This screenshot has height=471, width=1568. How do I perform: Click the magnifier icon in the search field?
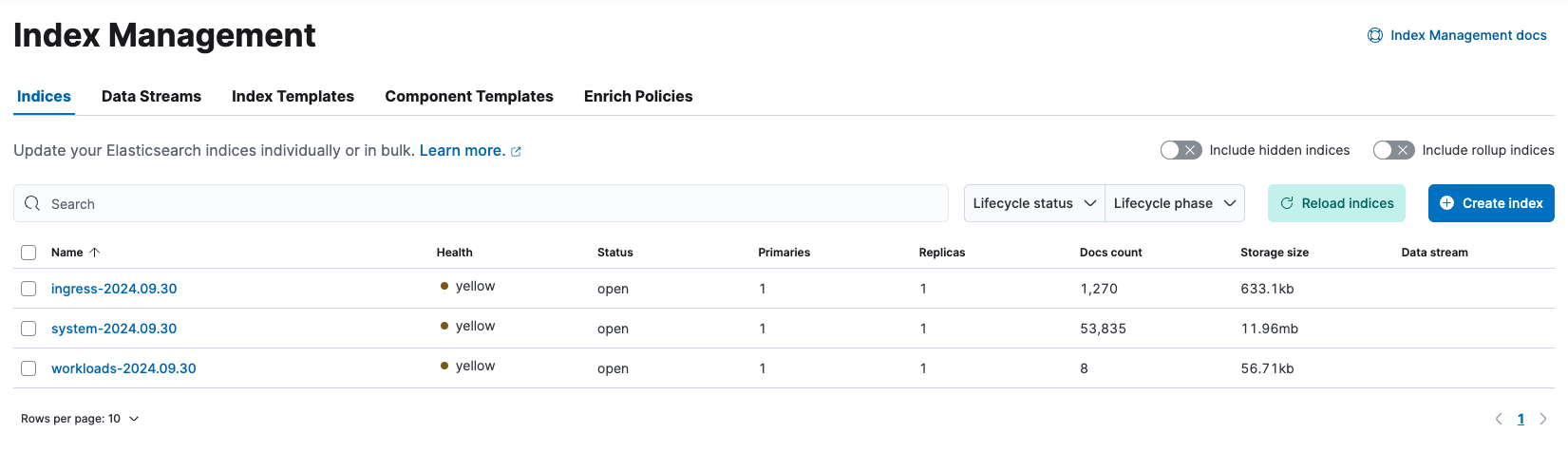[32, 203]
